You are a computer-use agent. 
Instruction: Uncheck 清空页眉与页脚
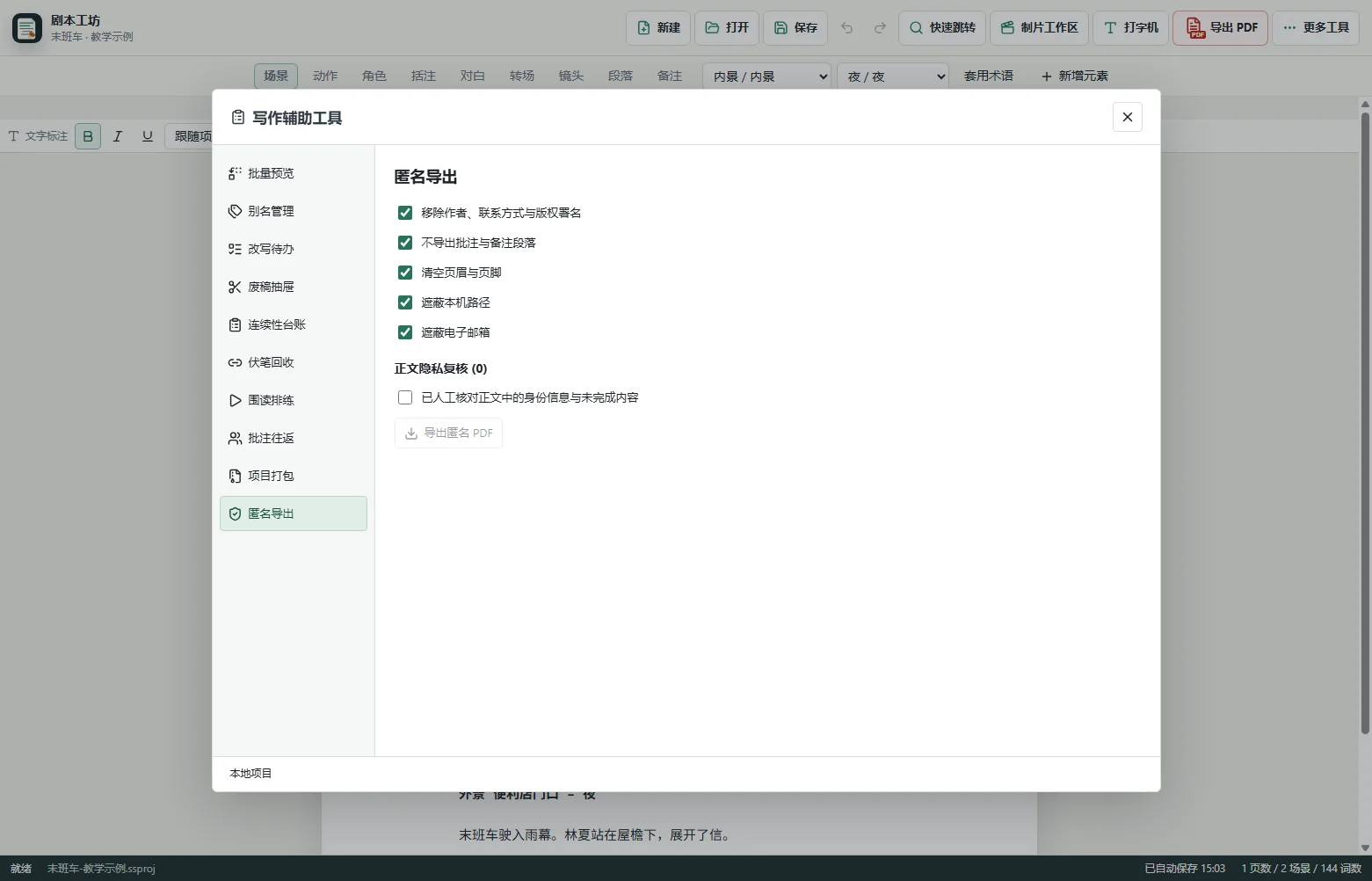point(405,273)
